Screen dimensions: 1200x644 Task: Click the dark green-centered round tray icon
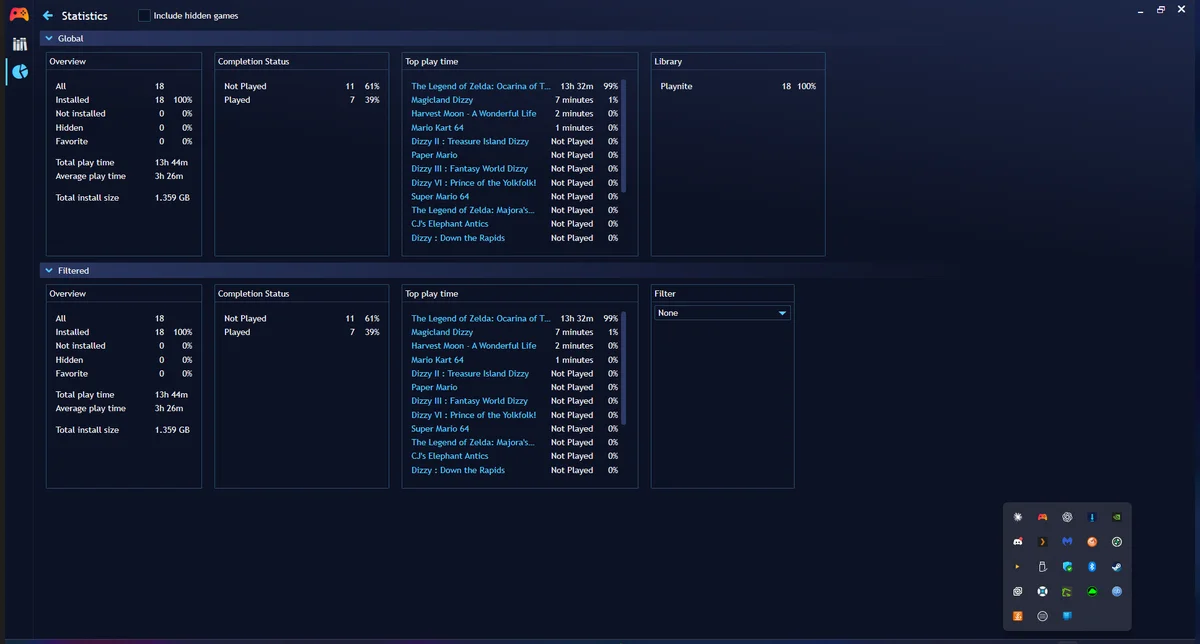pos(1117,542)
